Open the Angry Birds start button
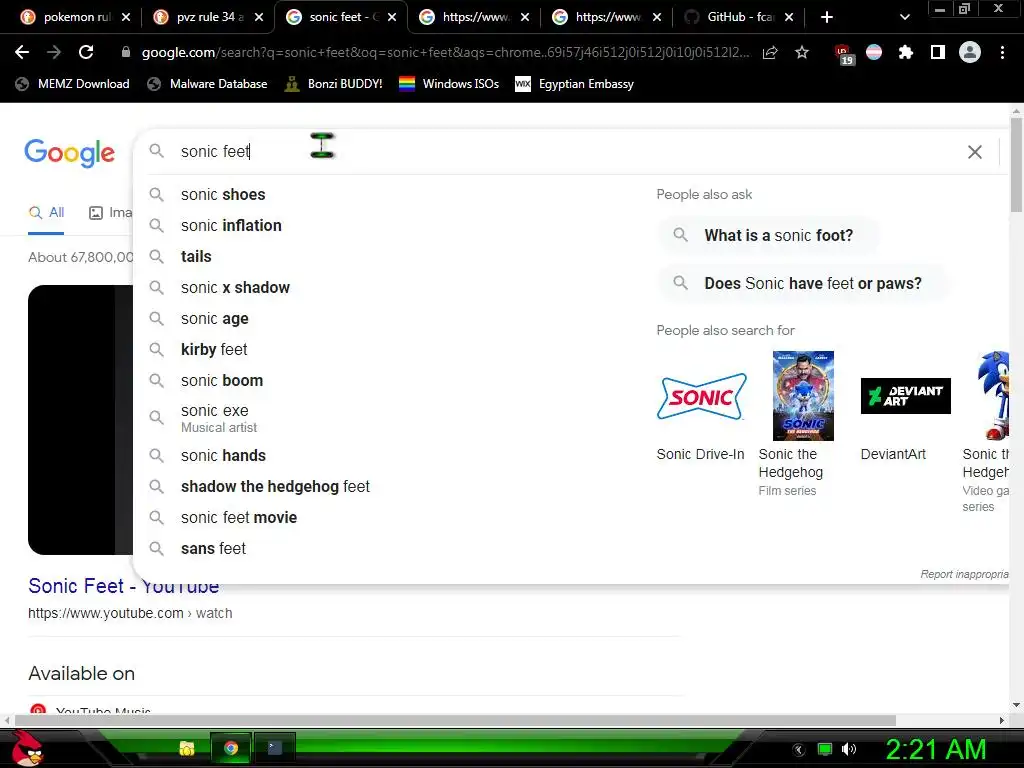Screen dimensions: 1024x768 point(25,749)
